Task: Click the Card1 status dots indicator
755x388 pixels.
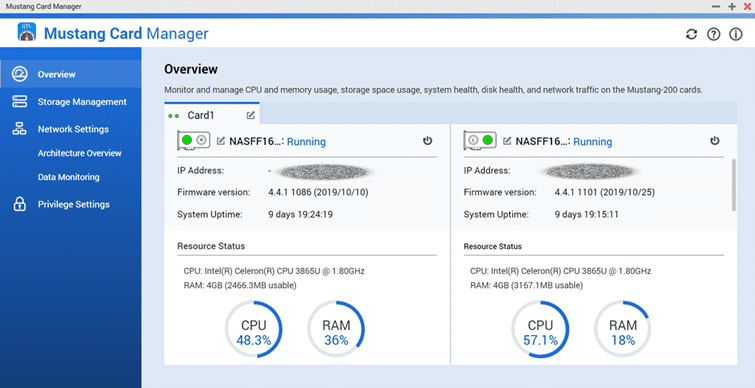Action: point(174,116)
